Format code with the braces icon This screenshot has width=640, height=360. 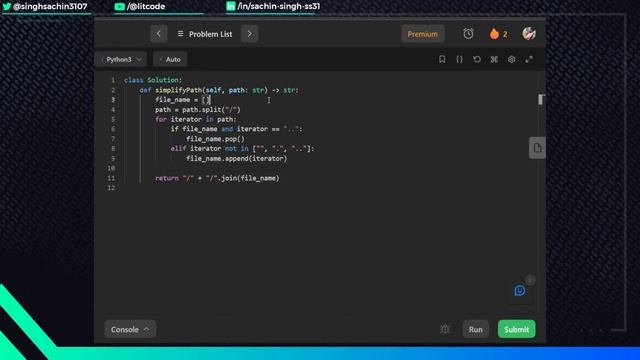coord(459,60)
